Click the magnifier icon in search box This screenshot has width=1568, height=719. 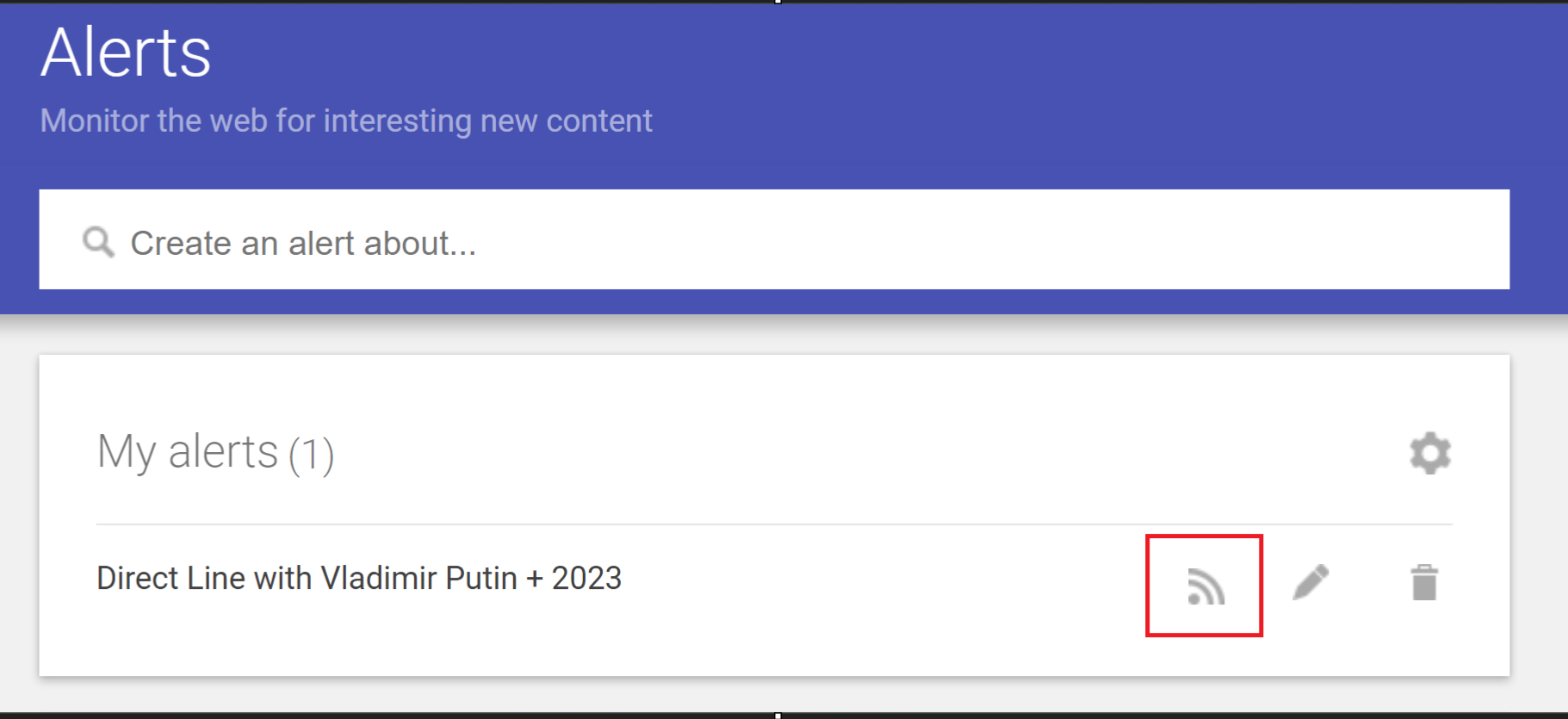[x=98, y=242]
